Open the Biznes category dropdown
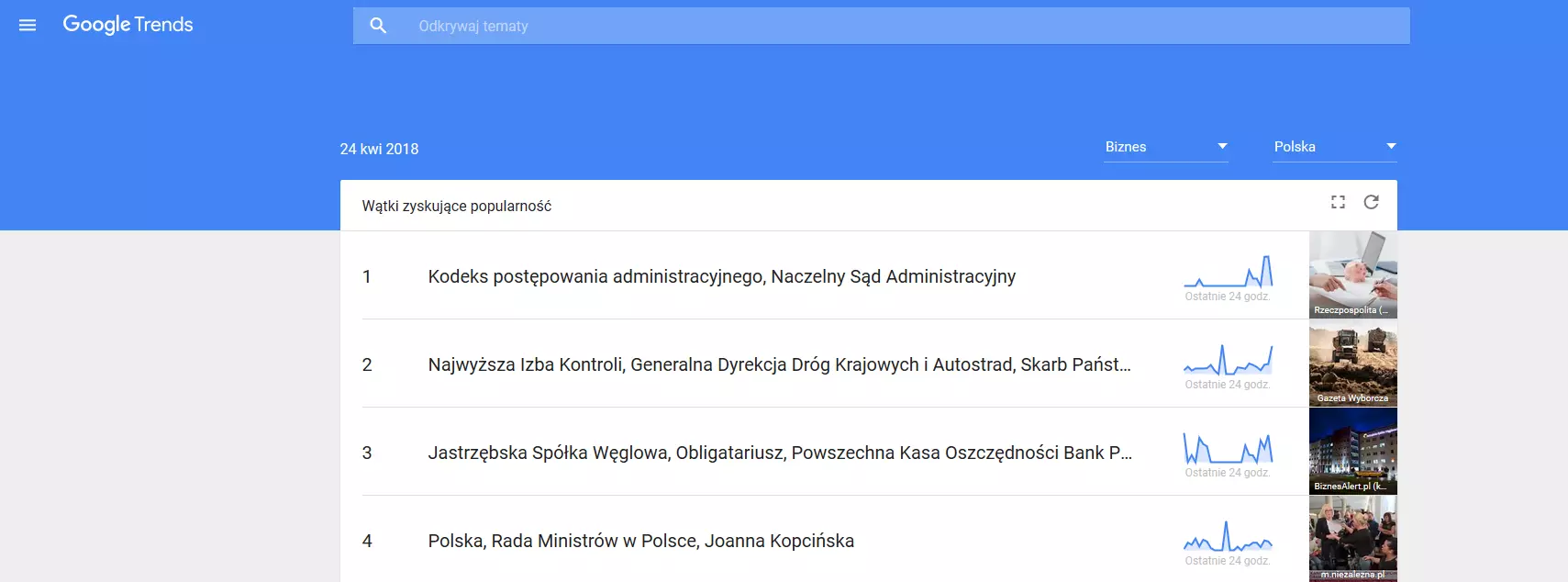The image size is (1568, 582). point(1166,147)
